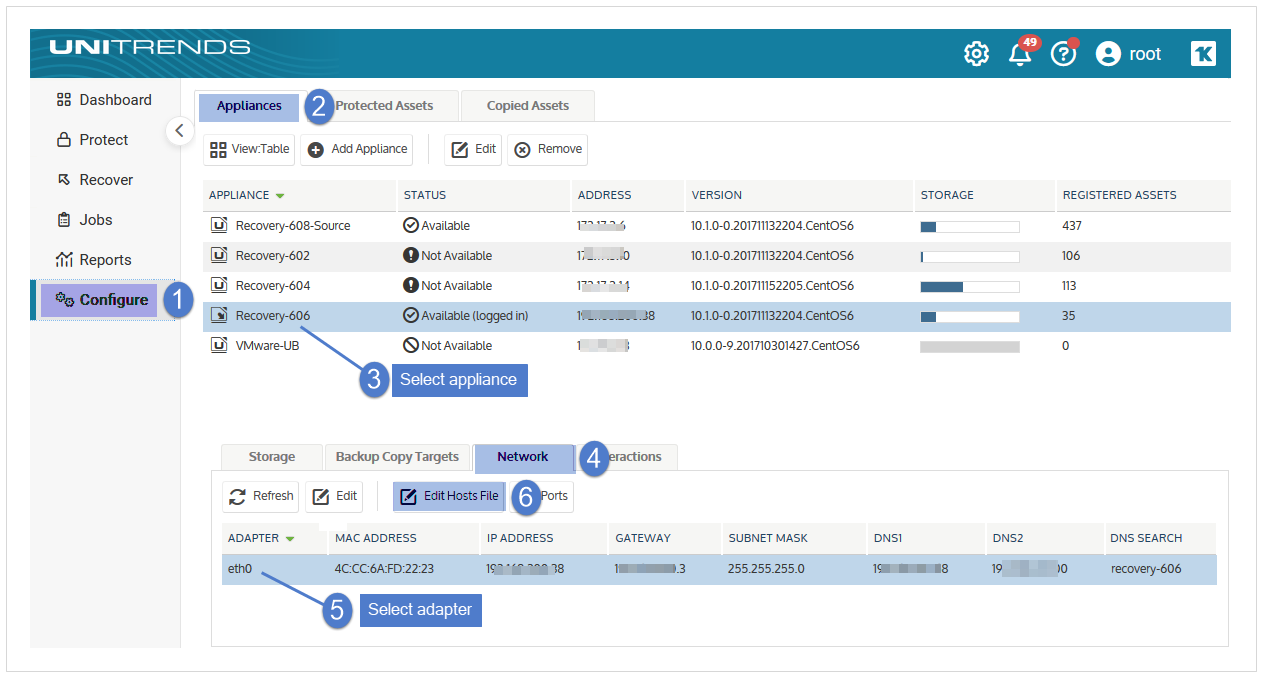Select the Recovery-608-Source appliance row

(x=717, y=226)
